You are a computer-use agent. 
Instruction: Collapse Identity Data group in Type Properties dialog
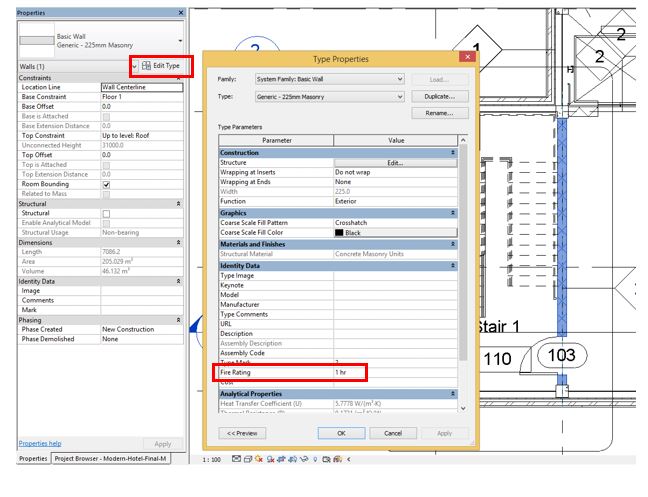coord(453,265)
